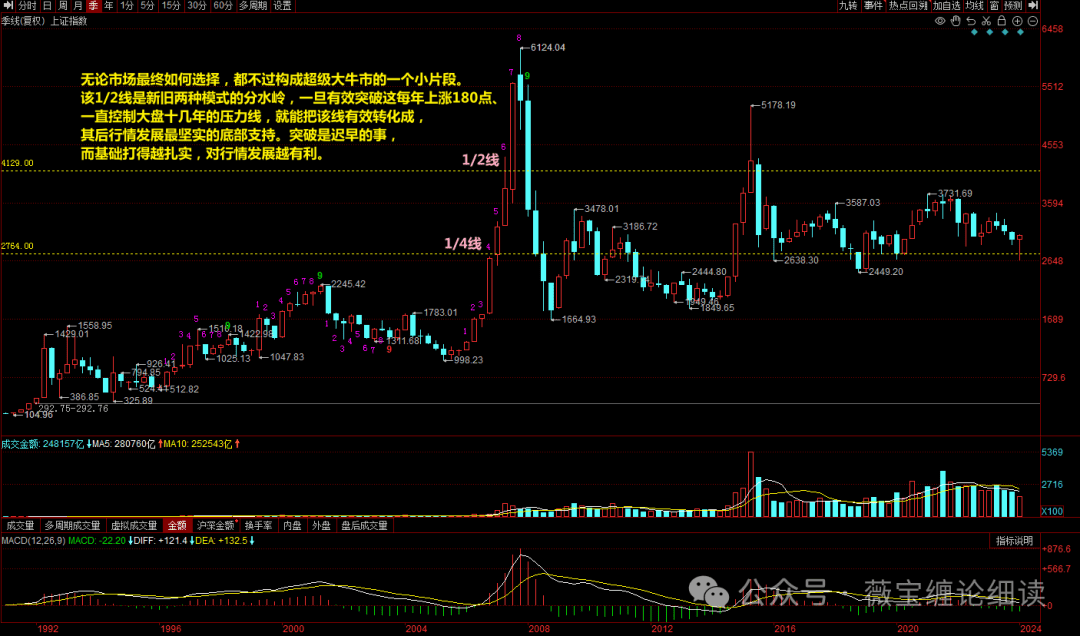Click the 4129.00 horizontal line value

click(17, 163)
